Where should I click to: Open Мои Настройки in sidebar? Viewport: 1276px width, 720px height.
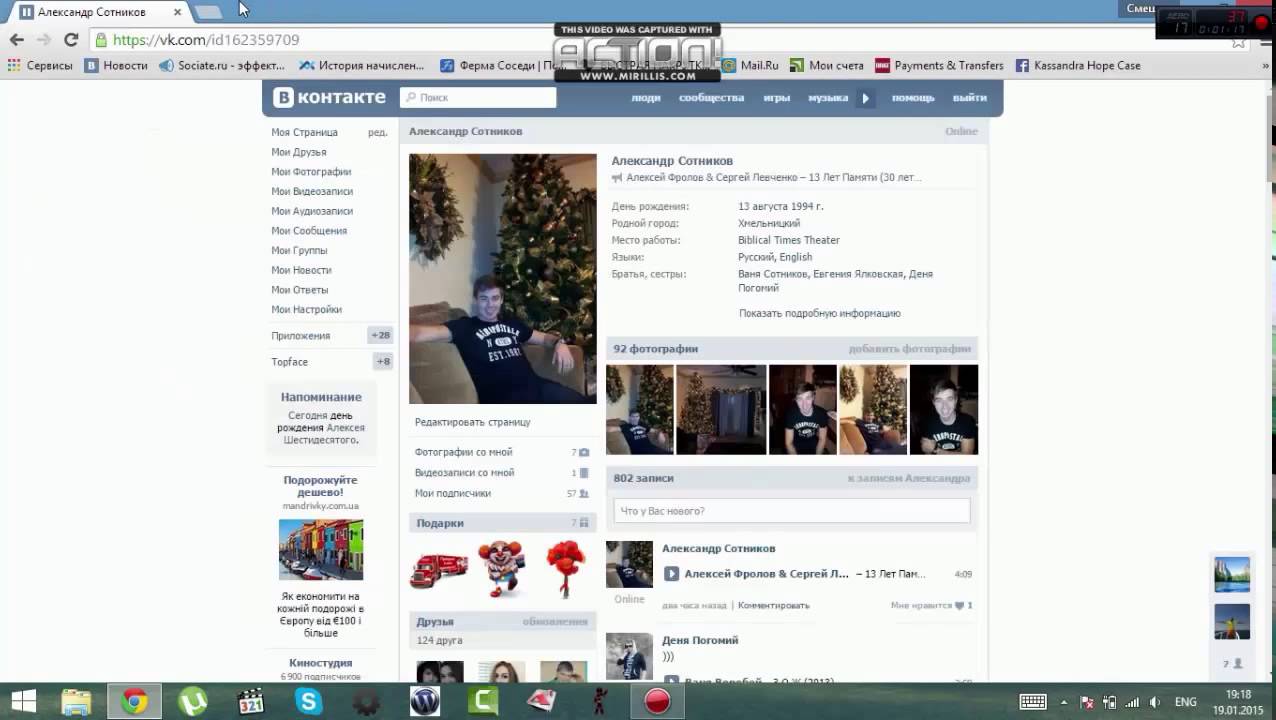pos(306,310)
